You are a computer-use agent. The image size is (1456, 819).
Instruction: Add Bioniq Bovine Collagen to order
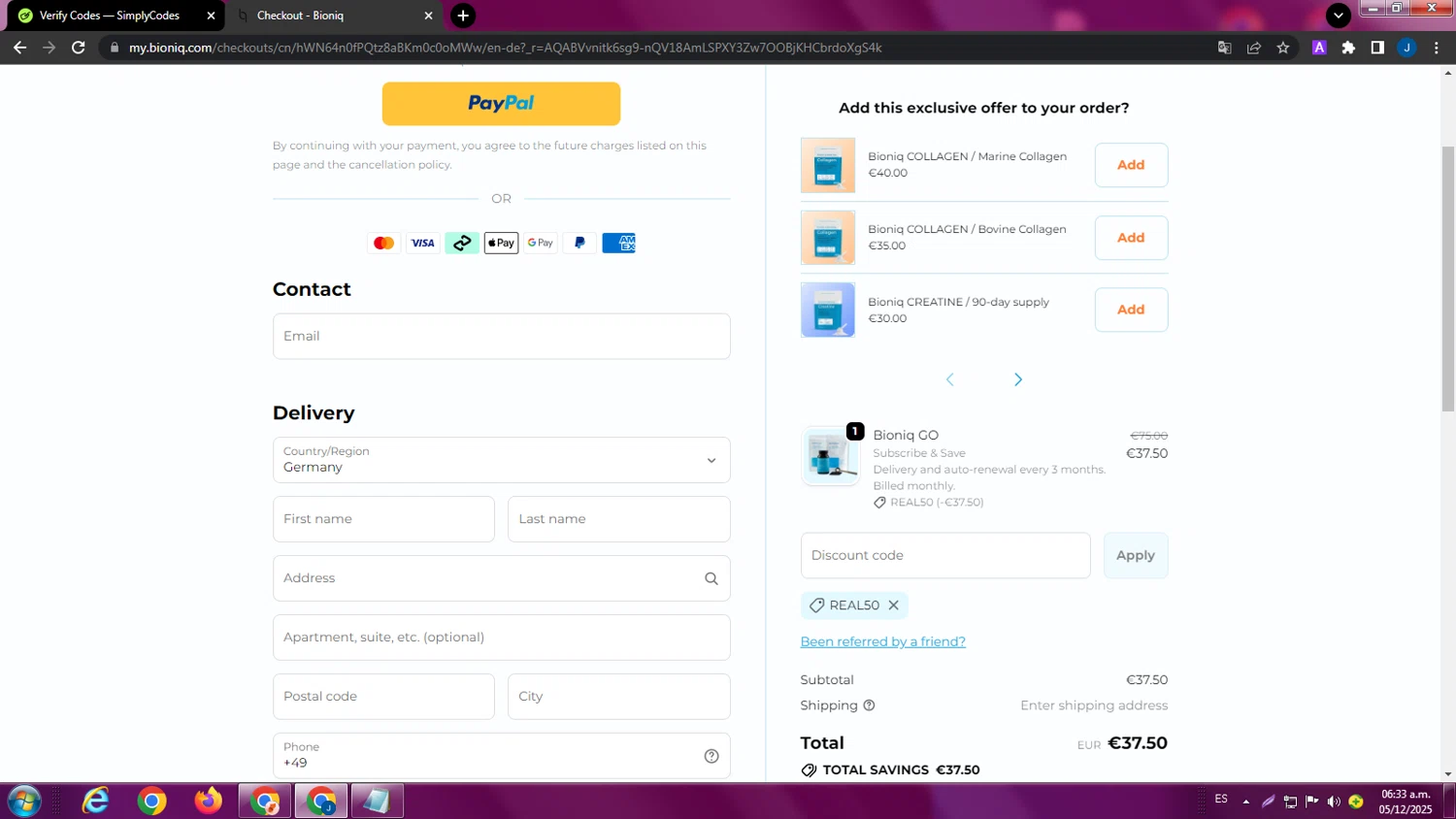point(1131,238)
